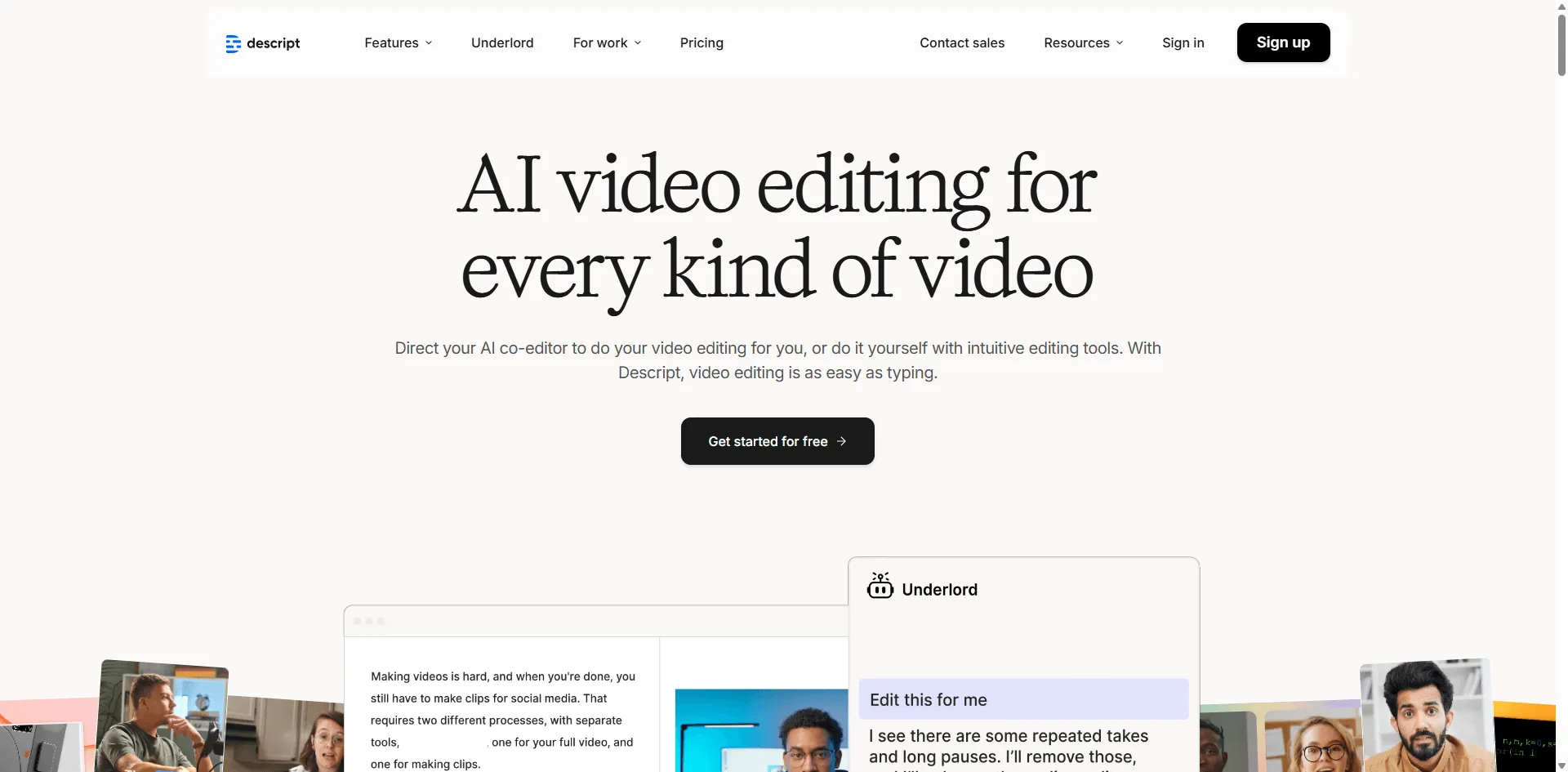The width and height of the screenshot is (1568, 772).
Task: Click the Underlord robot icon in panel
Action: (x=880, y=587)
